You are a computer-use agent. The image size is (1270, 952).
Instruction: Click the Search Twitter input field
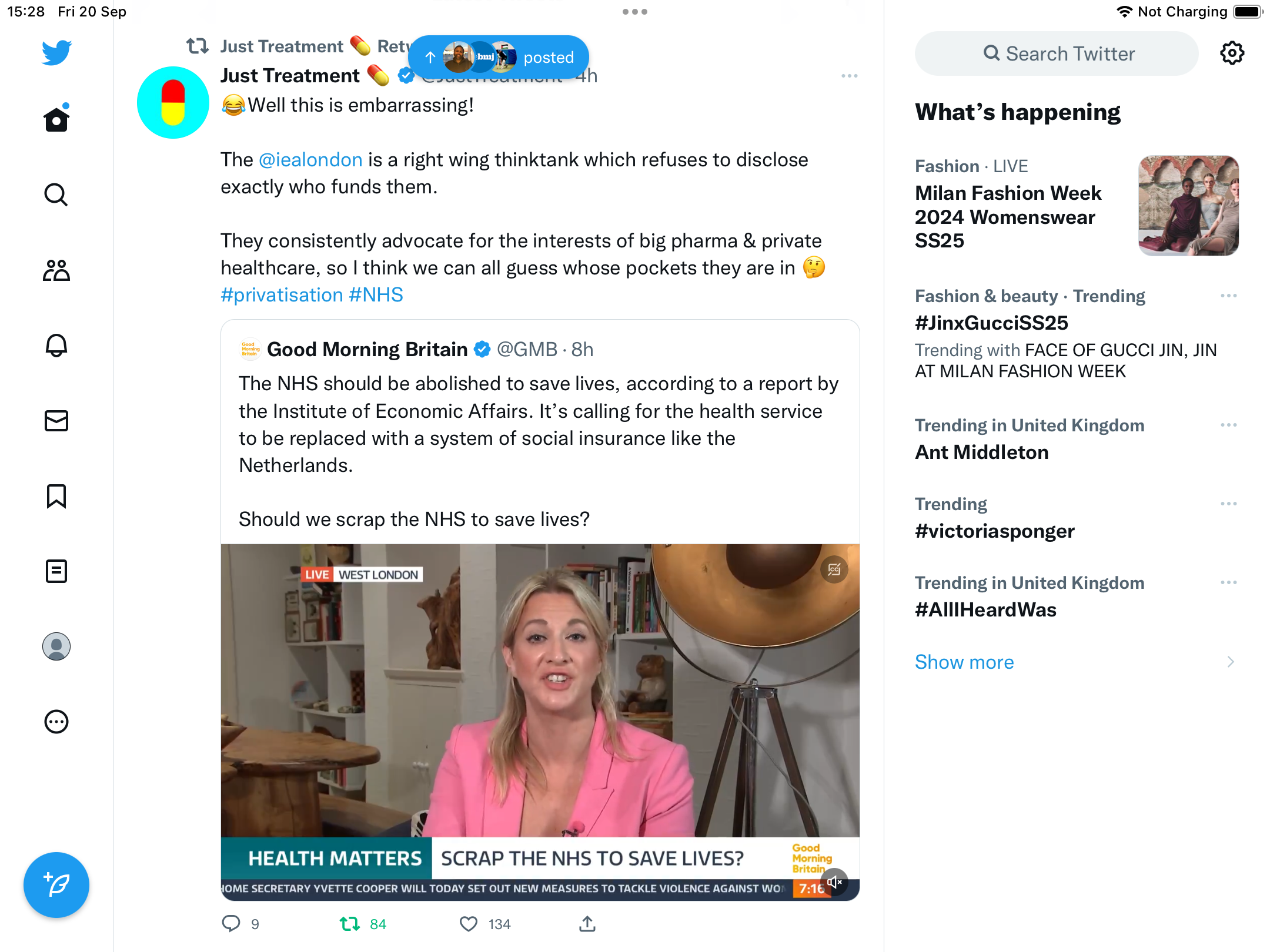click(1057, 53)
